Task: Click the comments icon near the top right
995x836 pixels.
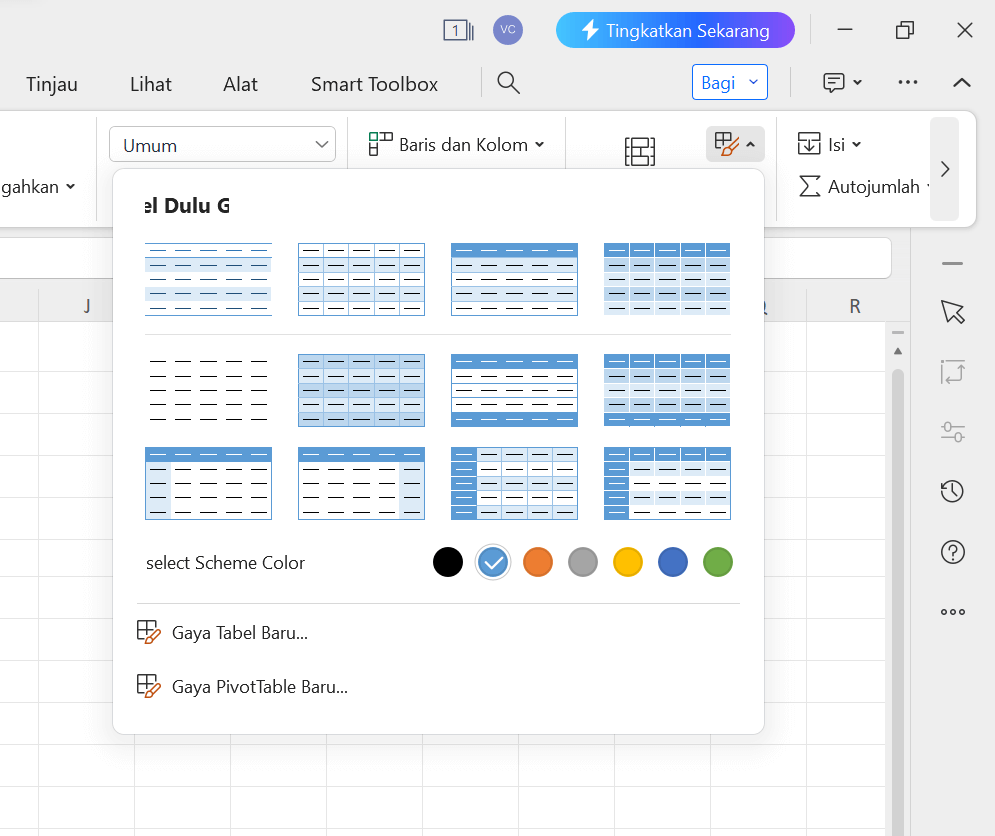Action: pos(835,82)
